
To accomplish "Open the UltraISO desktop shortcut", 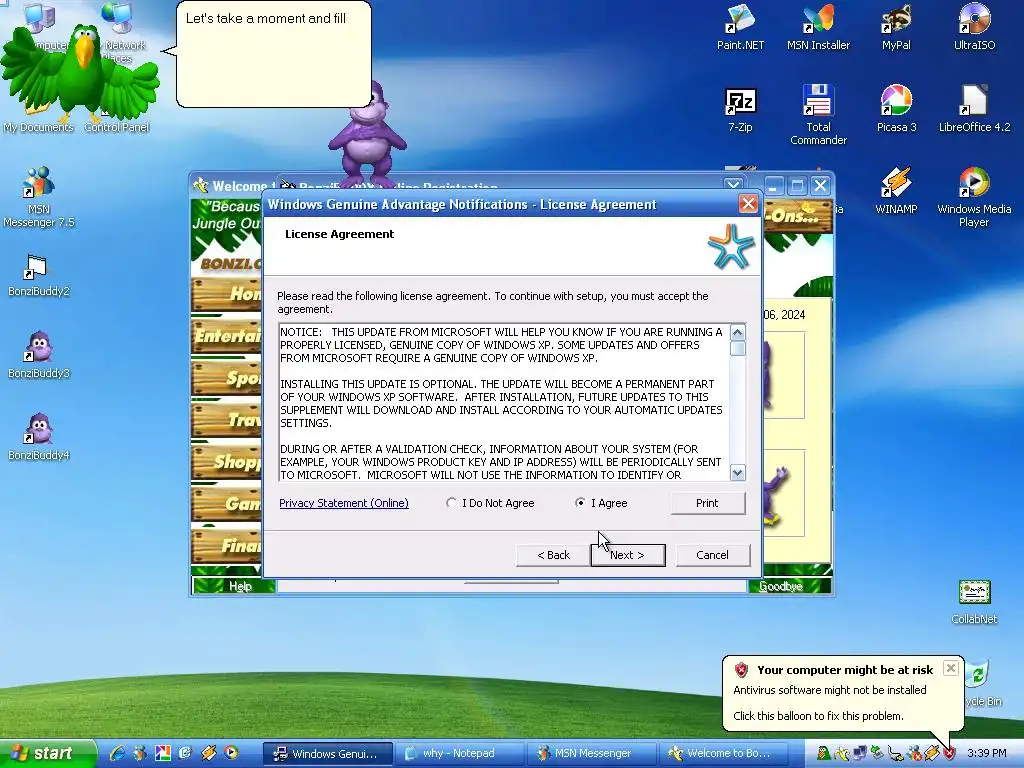I will 974,27.
